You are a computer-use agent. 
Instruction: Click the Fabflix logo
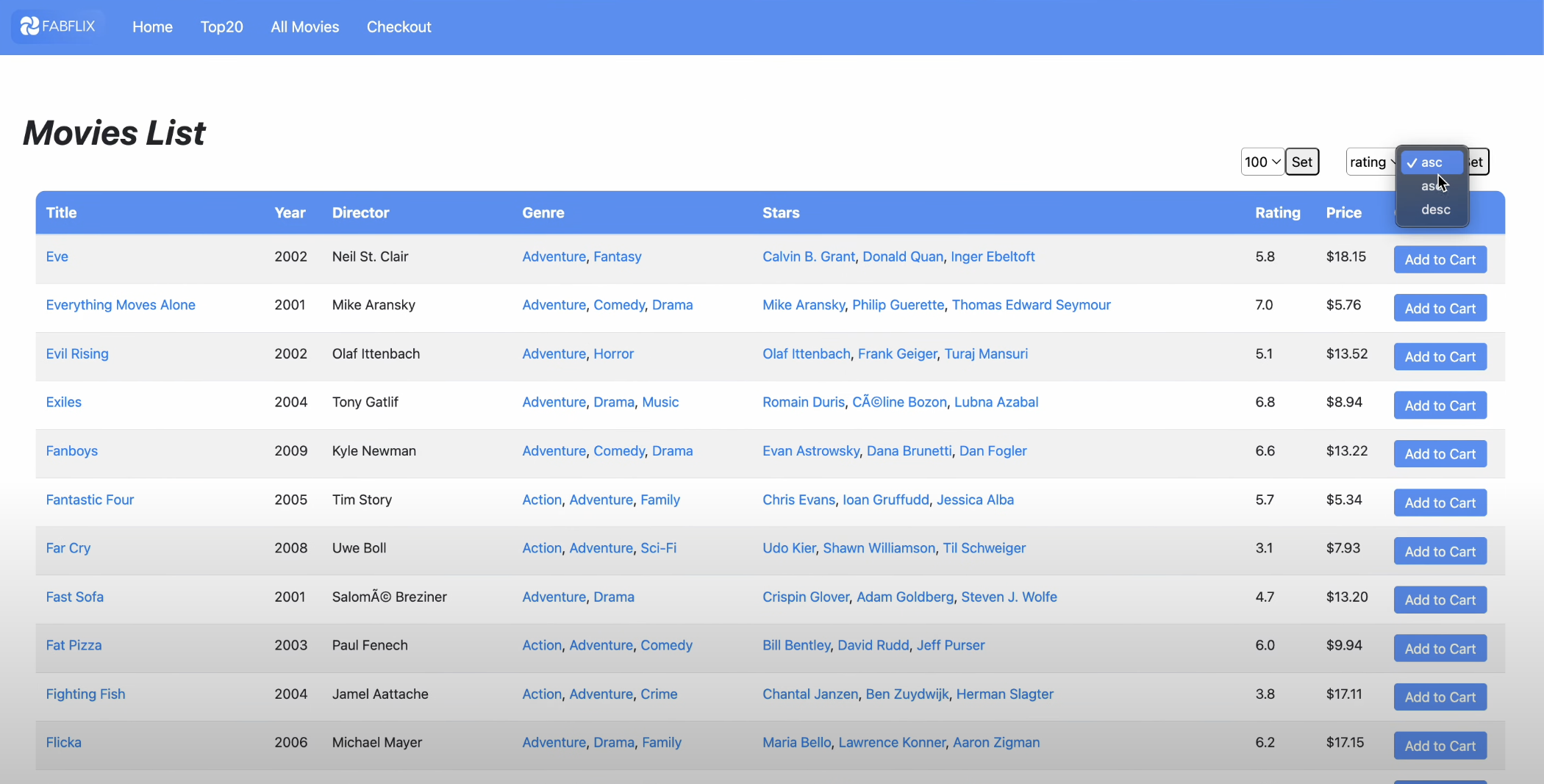point(58,26)
